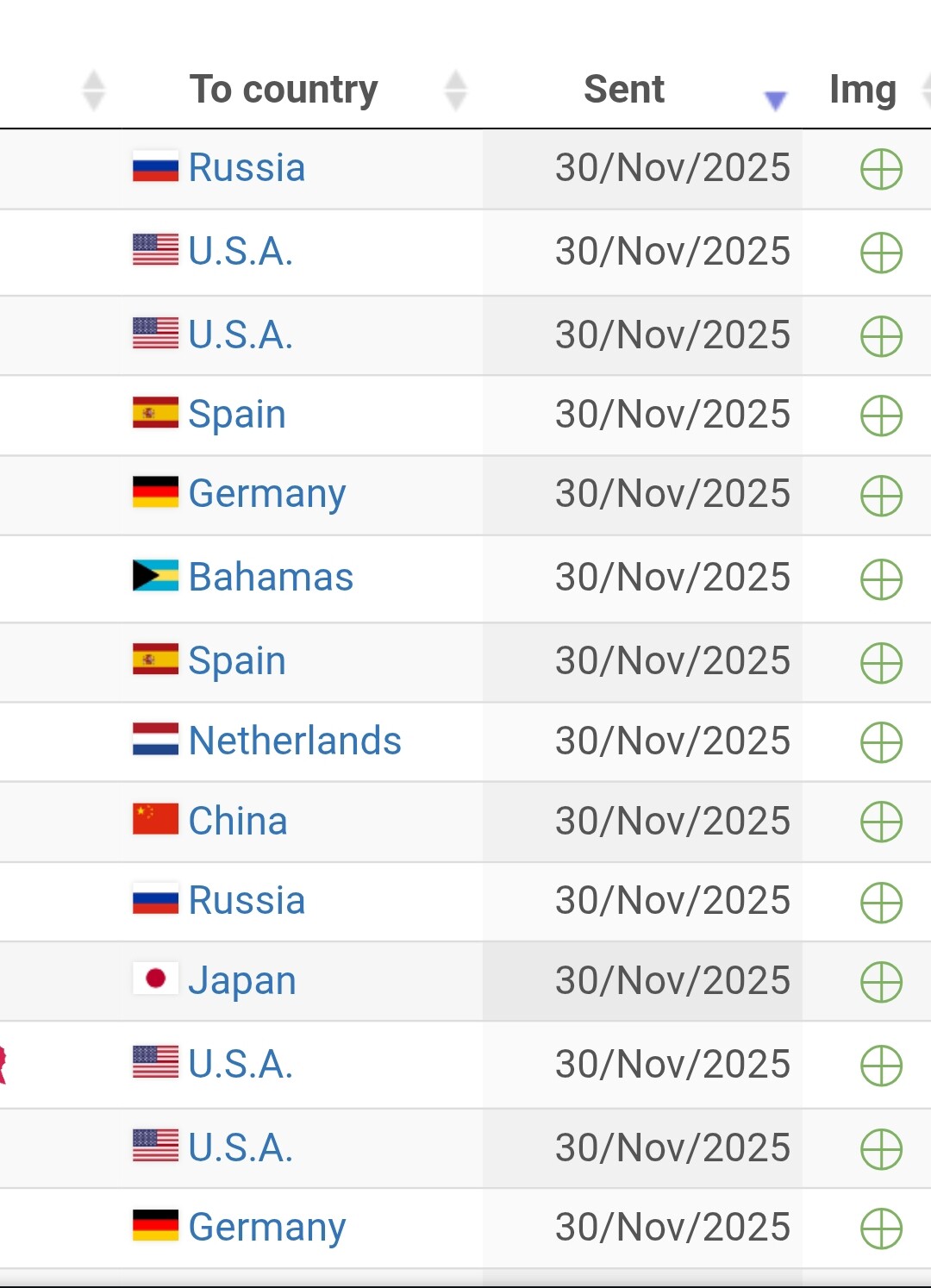Click the Japan flag icon
This screenshot has height=1288, width=931.
coord(155,979)
